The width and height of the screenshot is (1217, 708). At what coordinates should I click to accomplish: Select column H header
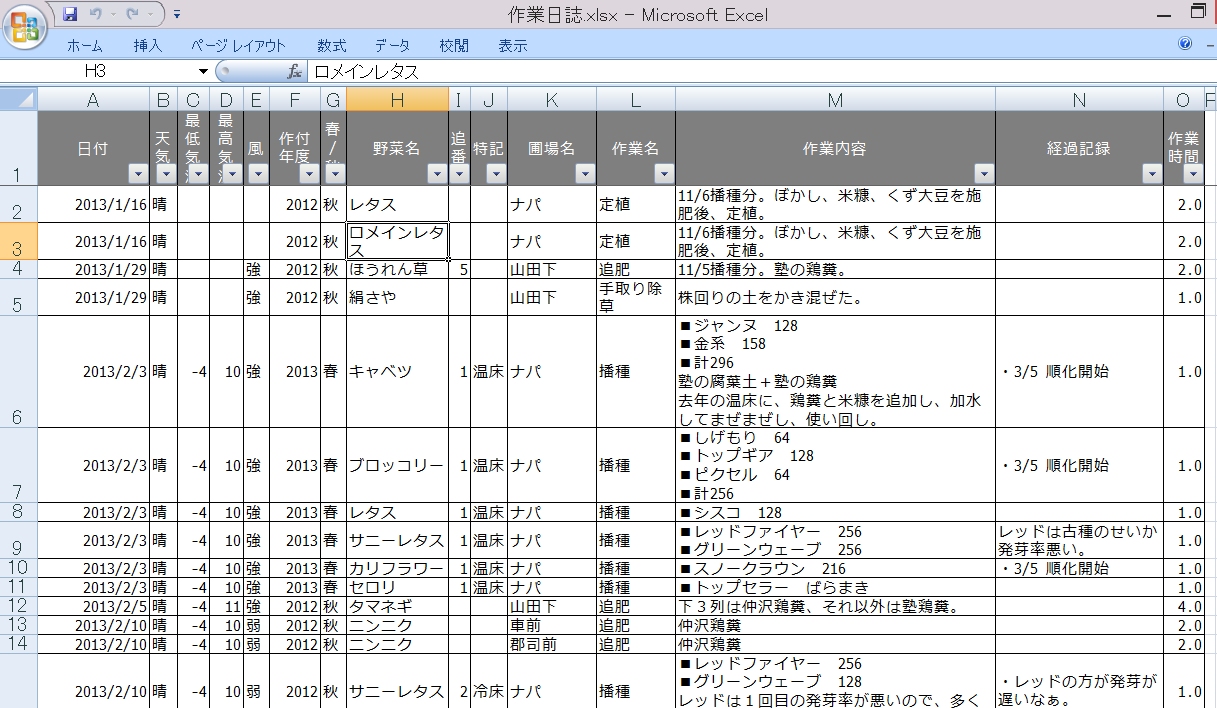pos(398,99)
